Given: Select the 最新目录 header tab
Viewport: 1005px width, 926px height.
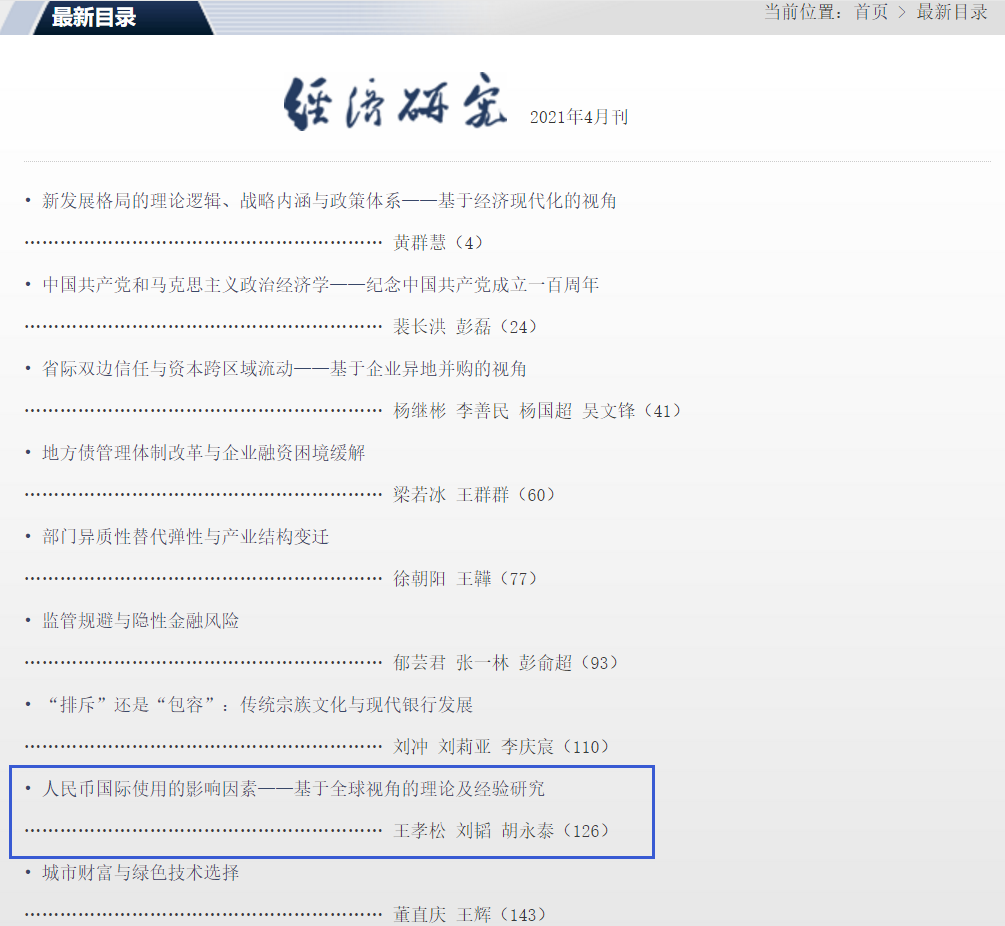Looking at the screenshot, I should [94, 17].
